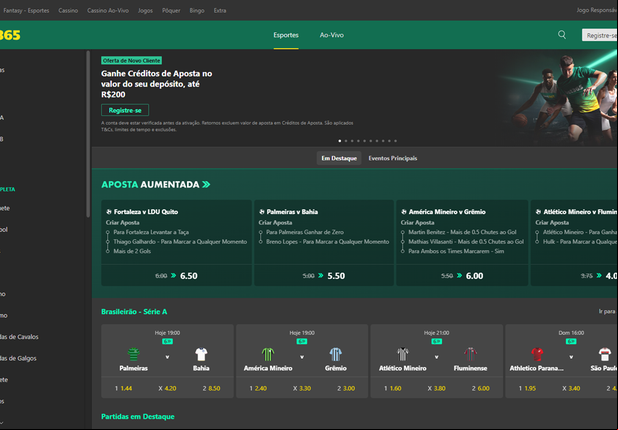This screenshot has width=618, height=430.
Task: Open Brasileirão - Série A heading link
Action: click(x=134, y=312)
